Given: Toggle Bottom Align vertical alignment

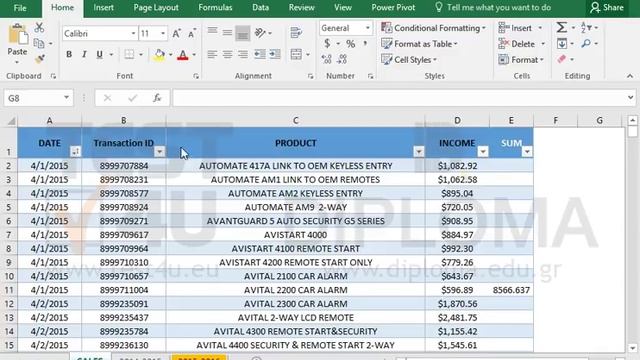Looking at the screenshot, I should [x=242, y=33].
